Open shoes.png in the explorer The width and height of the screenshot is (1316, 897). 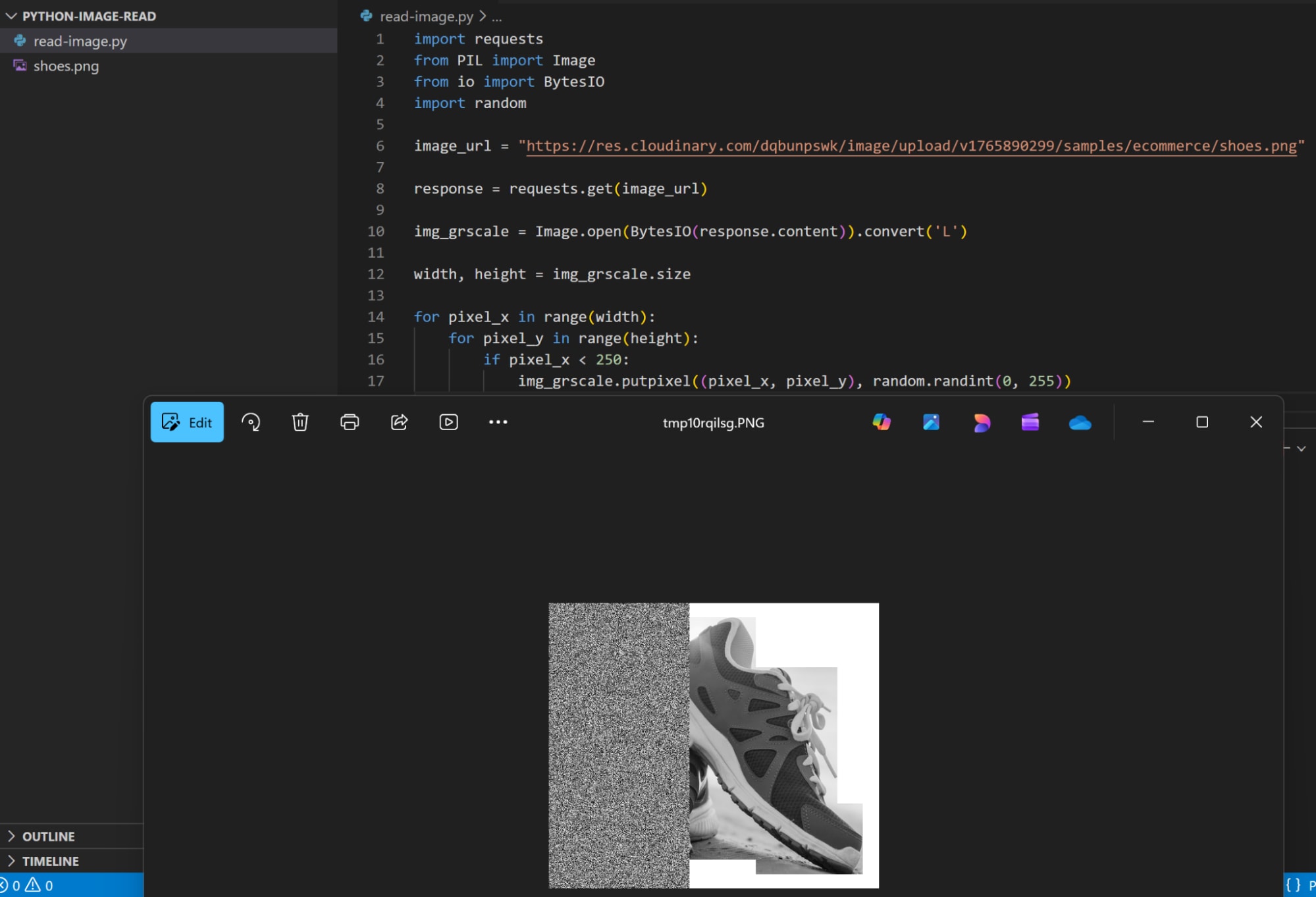[x=66, y=66]
